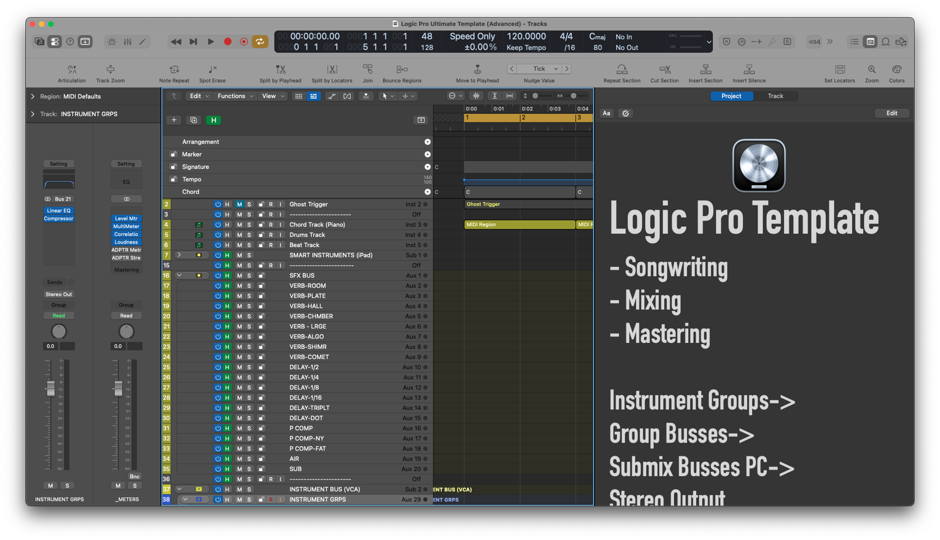Click the Edit button in notes panel
This screenshot has width=940, height=540.
point(891,113)
